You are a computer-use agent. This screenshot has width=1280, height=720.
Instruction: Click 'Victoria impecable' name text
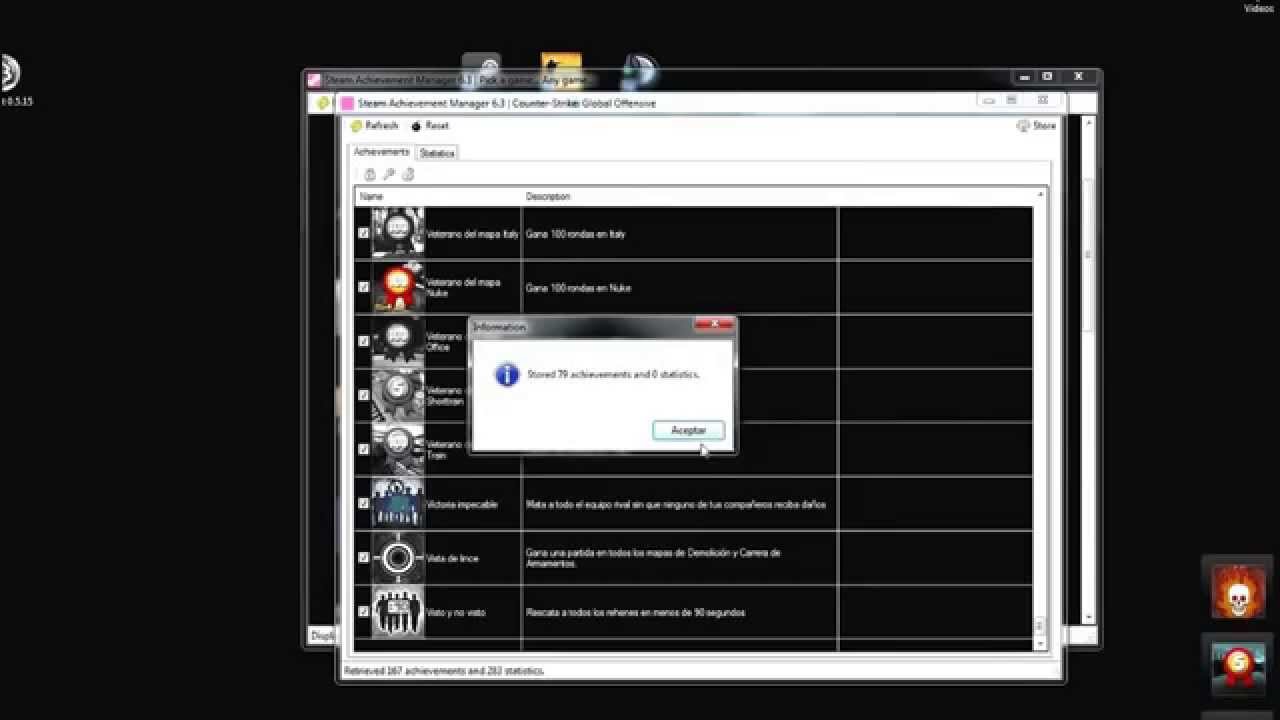tap(461, 504)
